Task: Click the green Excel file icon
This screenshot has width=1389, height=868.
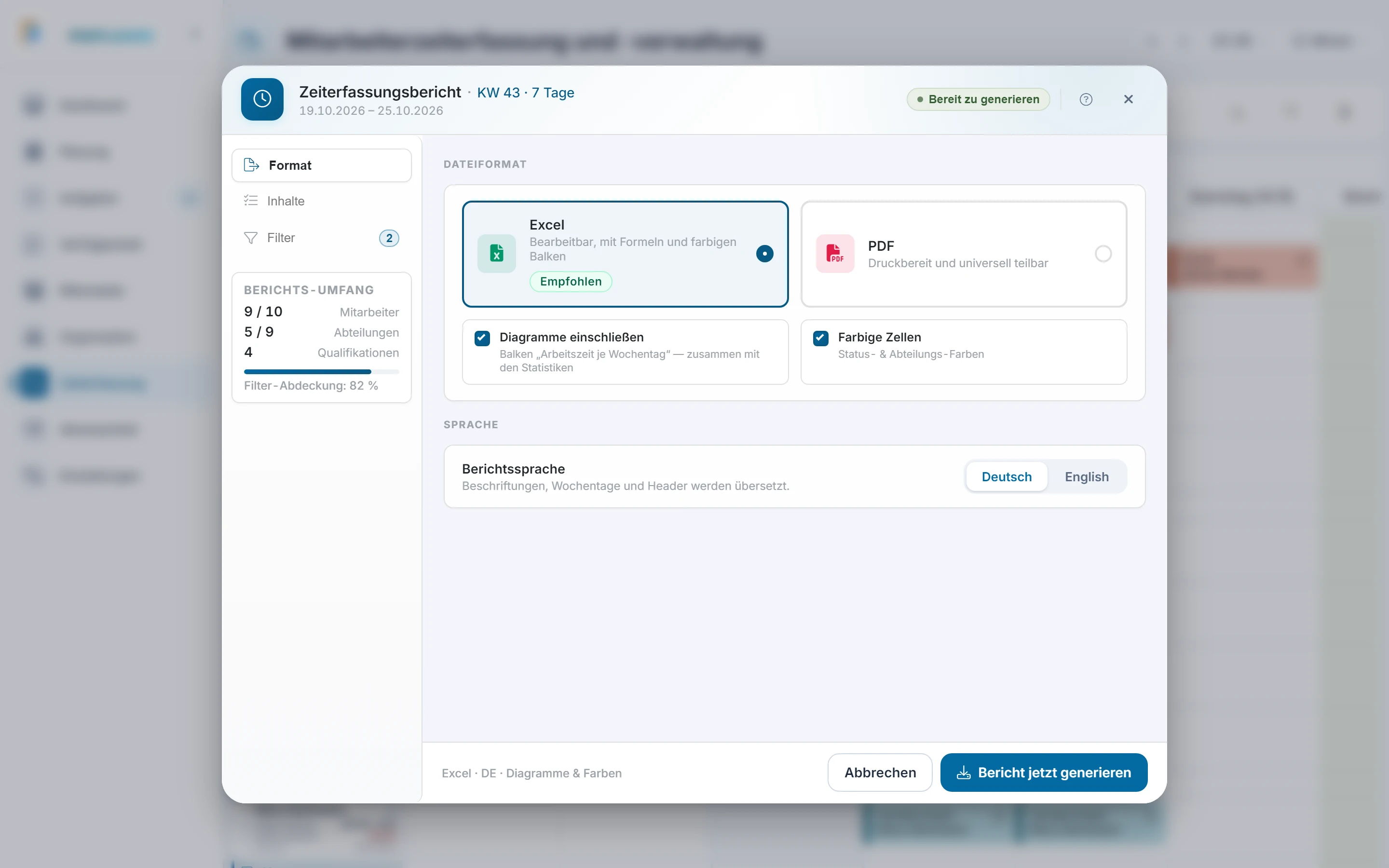Action: 496,253
